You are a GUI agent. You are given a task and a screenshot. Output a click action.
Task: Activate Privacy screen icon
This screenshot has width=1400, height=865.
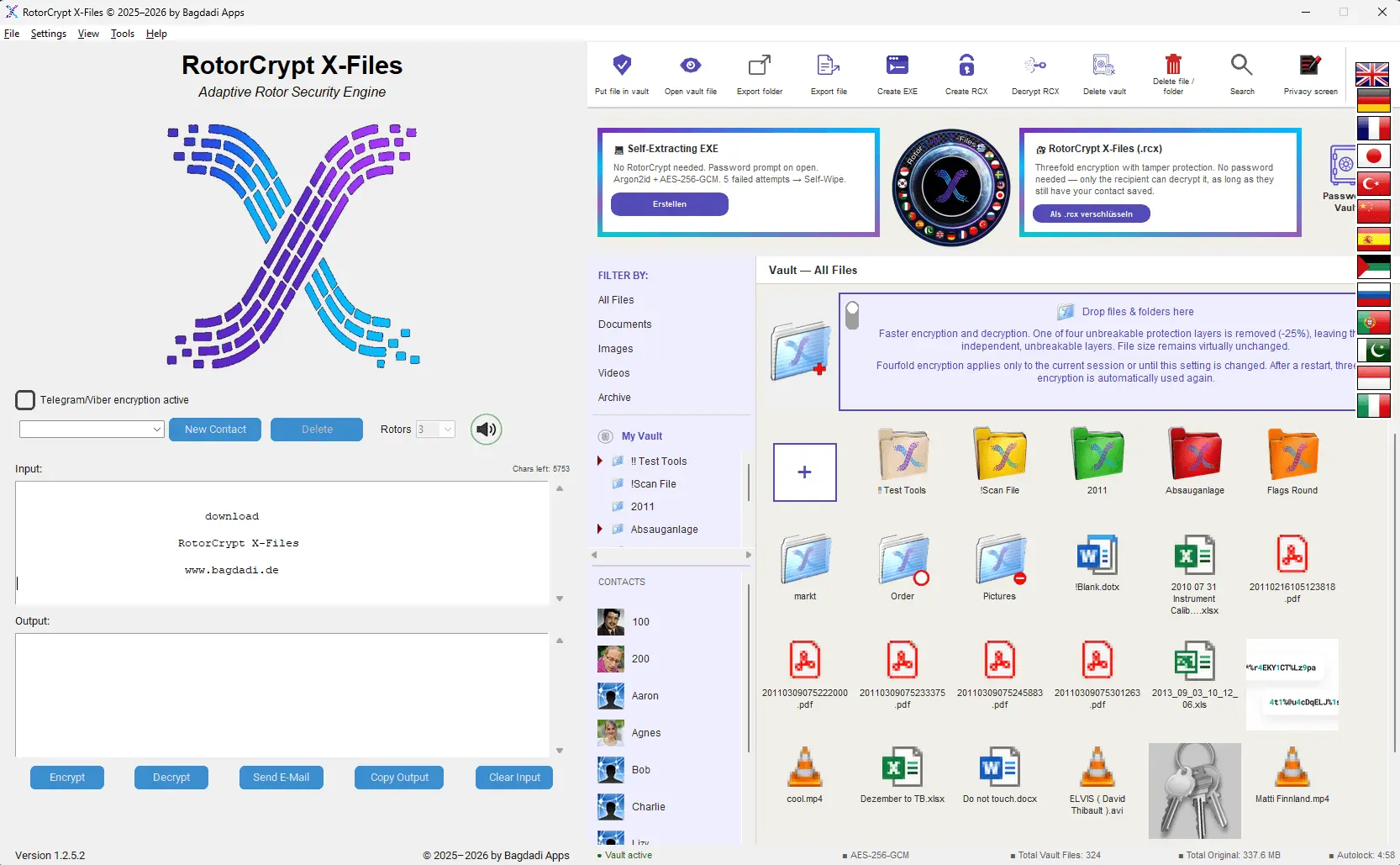coord(1311,66)
